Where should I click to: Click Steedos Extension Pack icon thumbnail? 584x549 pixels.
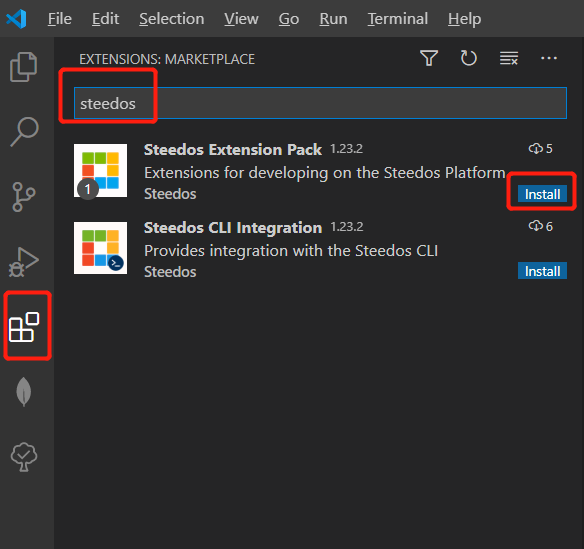100,171
